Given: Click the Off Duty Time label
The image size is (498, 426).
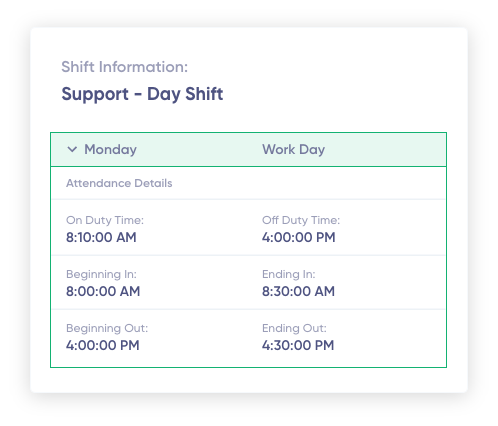Looking at the screenshot, I should 301,220.
